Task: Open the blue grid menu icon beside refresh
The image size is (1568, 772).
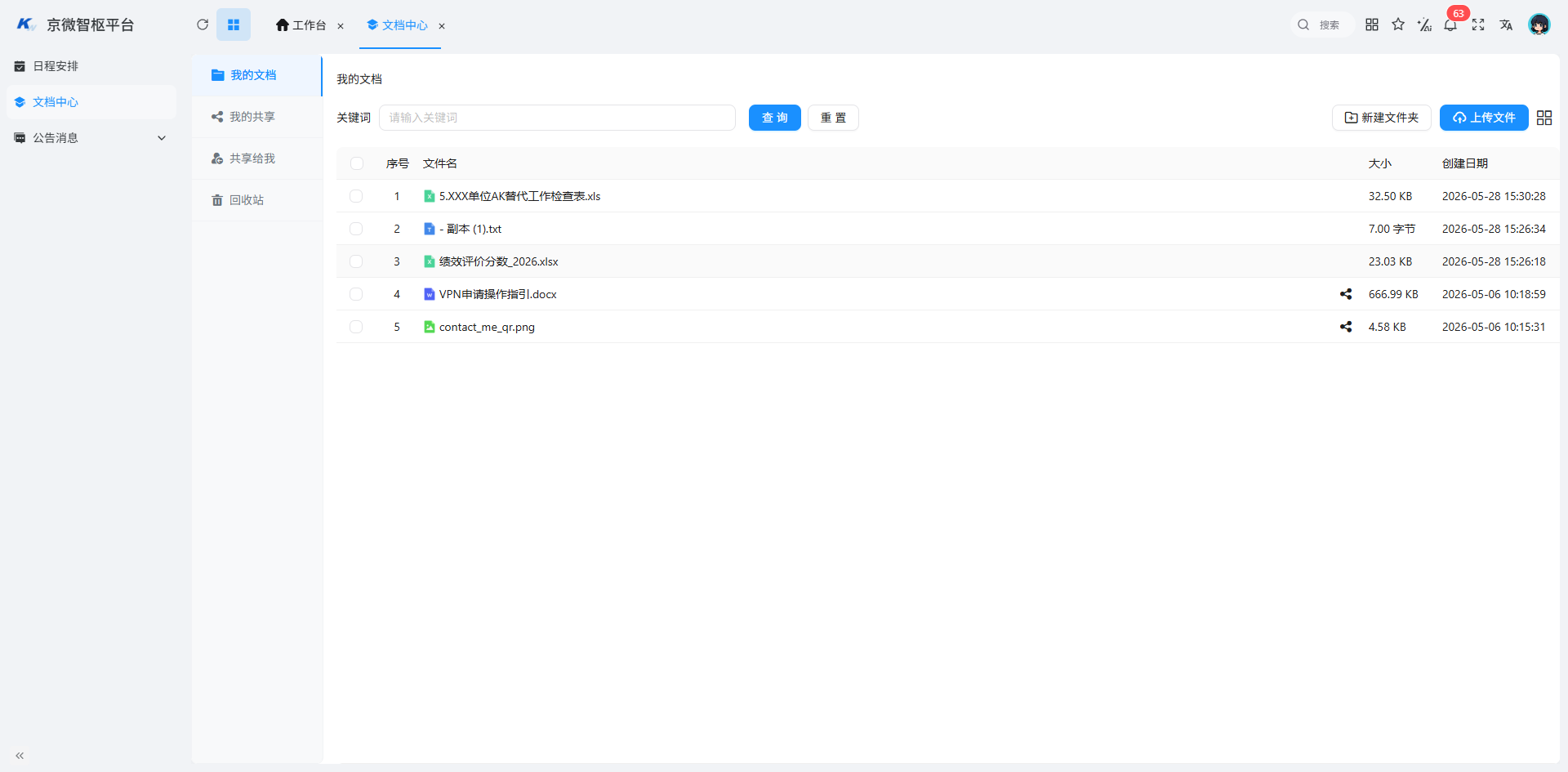Action: coord(234,25)
